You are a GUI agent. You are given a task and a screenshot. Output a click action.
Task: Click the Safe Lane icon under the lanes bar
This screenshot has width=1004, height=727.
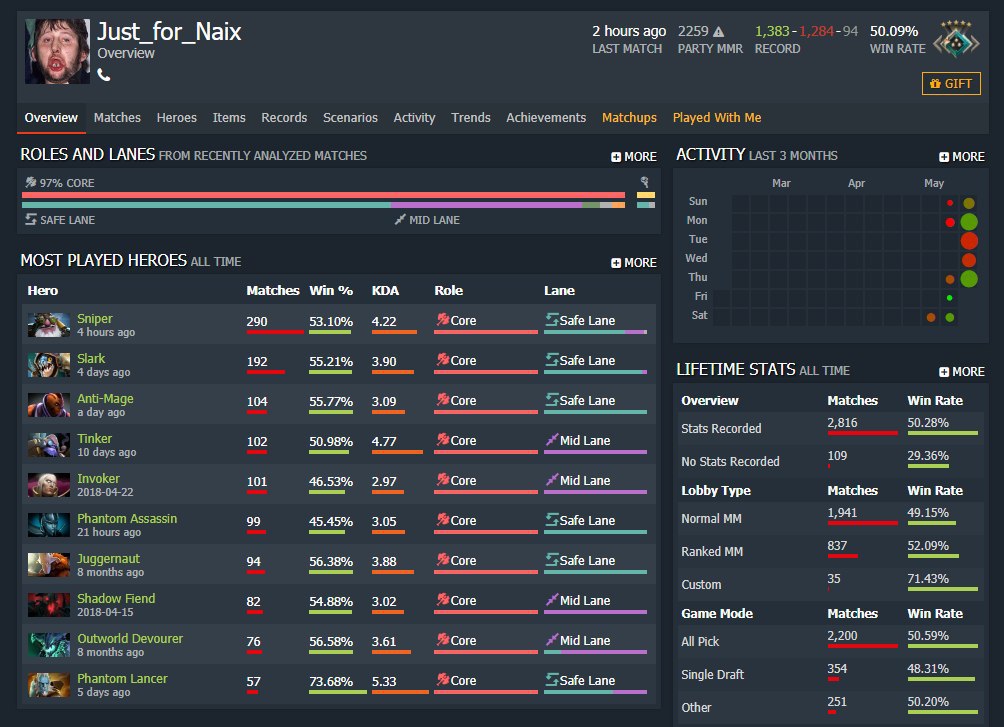(x=31, y=220)
